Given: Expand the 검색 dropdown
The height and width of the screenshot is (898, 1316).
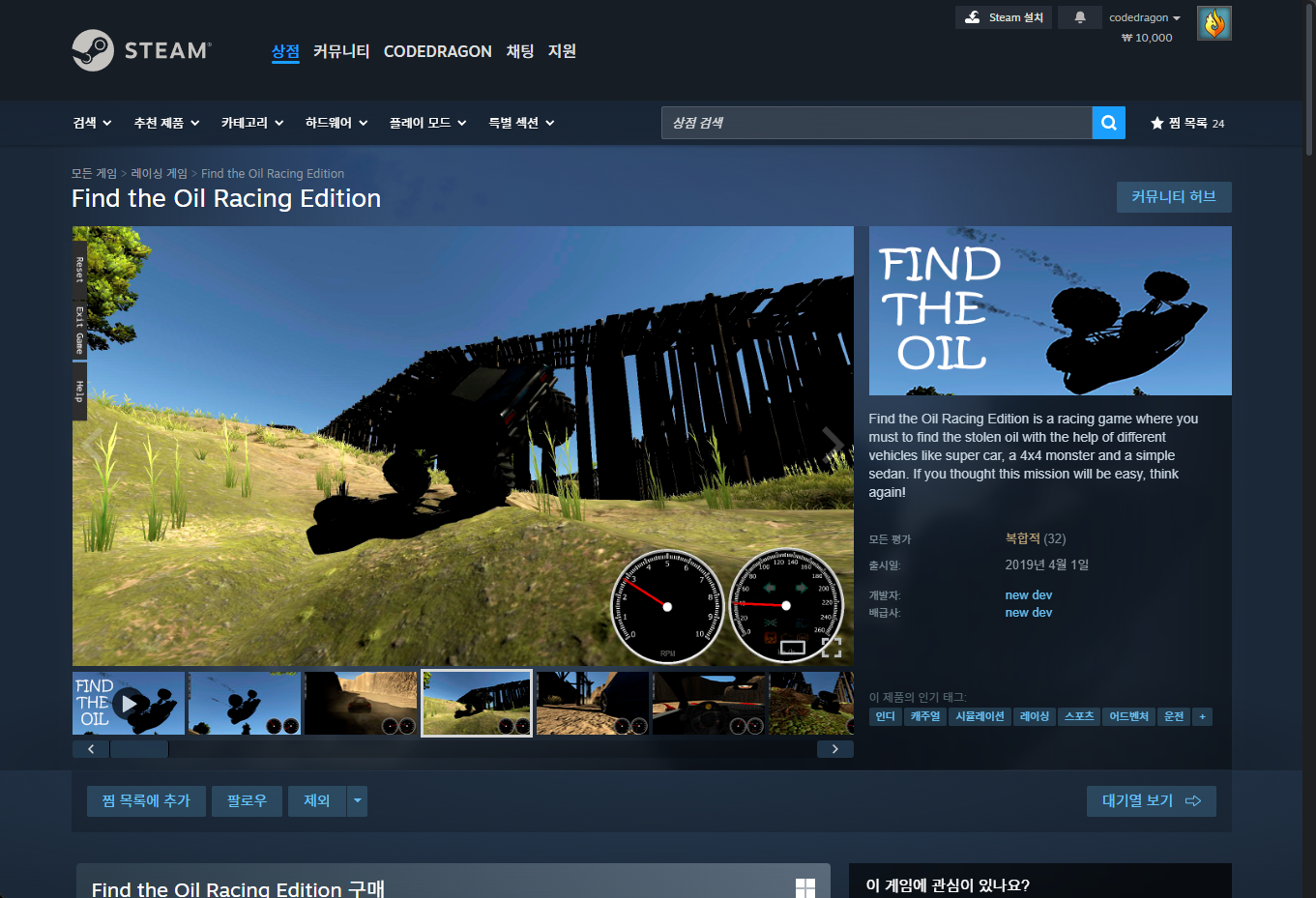Looking at the screenshot, I should [x=92, y=123].
